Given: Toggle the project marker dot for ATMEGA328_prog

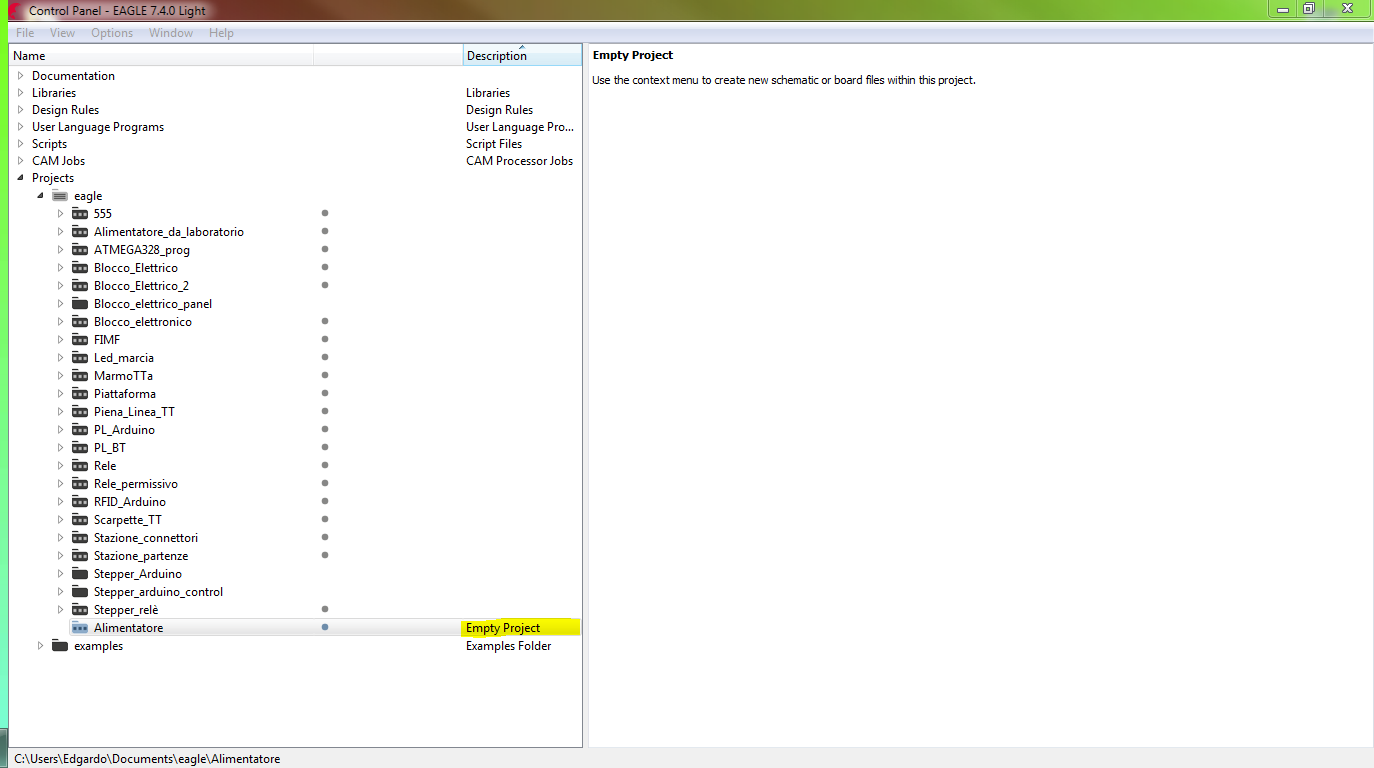Looking at the screenshot, I should (x=325, y=249).
